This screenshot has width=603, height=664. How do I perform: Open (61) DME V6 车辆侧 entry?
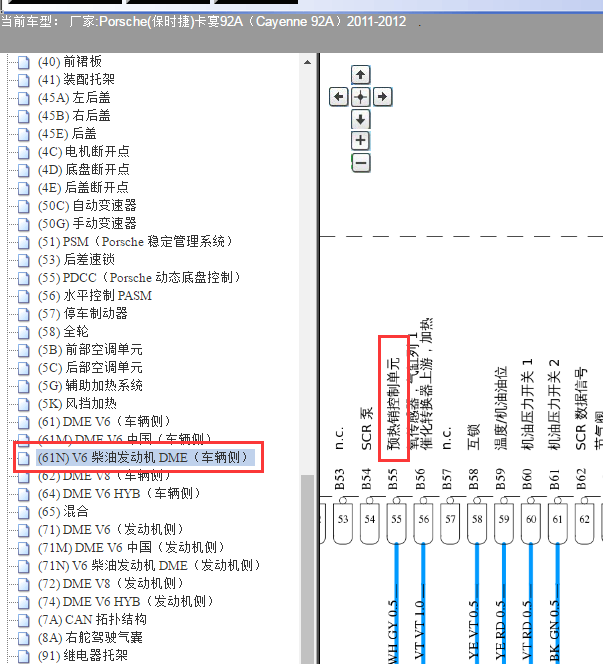[104, 422]
